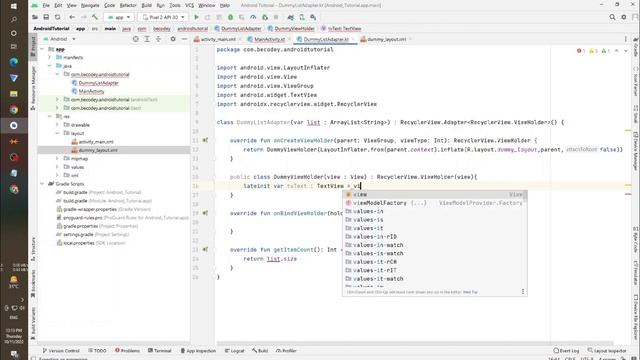Collapse the layout folder
Image resolution: width=640 pixels, height=360 pixels.
pyautogui.click(x=57, y=133)
